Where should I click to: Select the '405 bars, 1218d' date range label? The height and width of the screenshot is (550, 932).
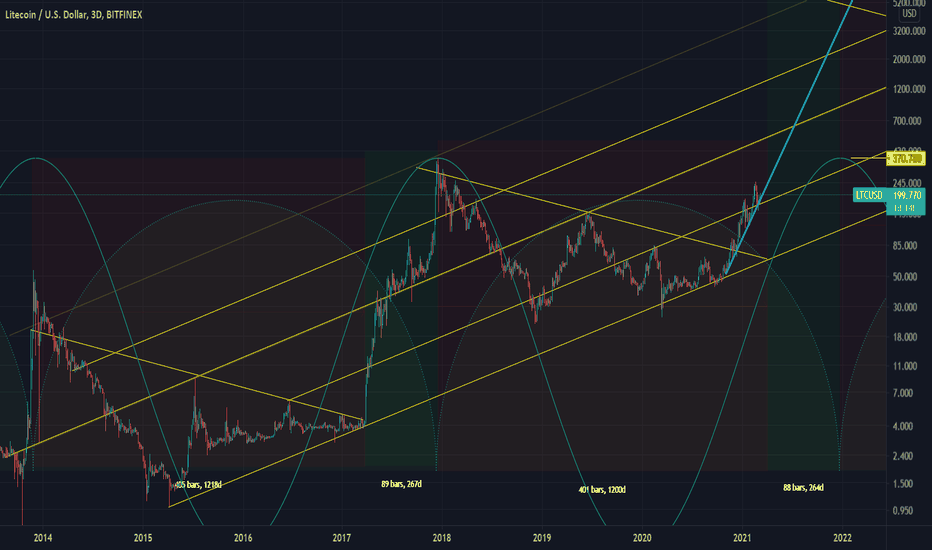point(198,485)
